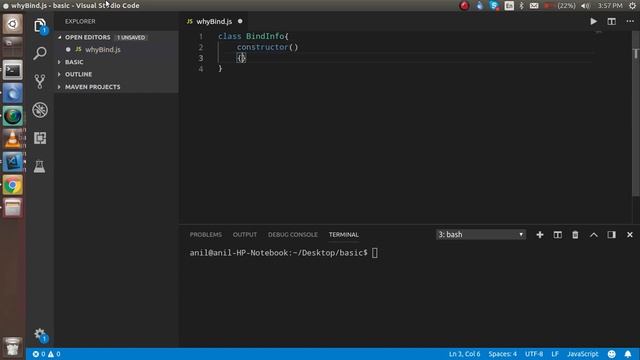Move panel to the right side

click(x=611, y=235)
